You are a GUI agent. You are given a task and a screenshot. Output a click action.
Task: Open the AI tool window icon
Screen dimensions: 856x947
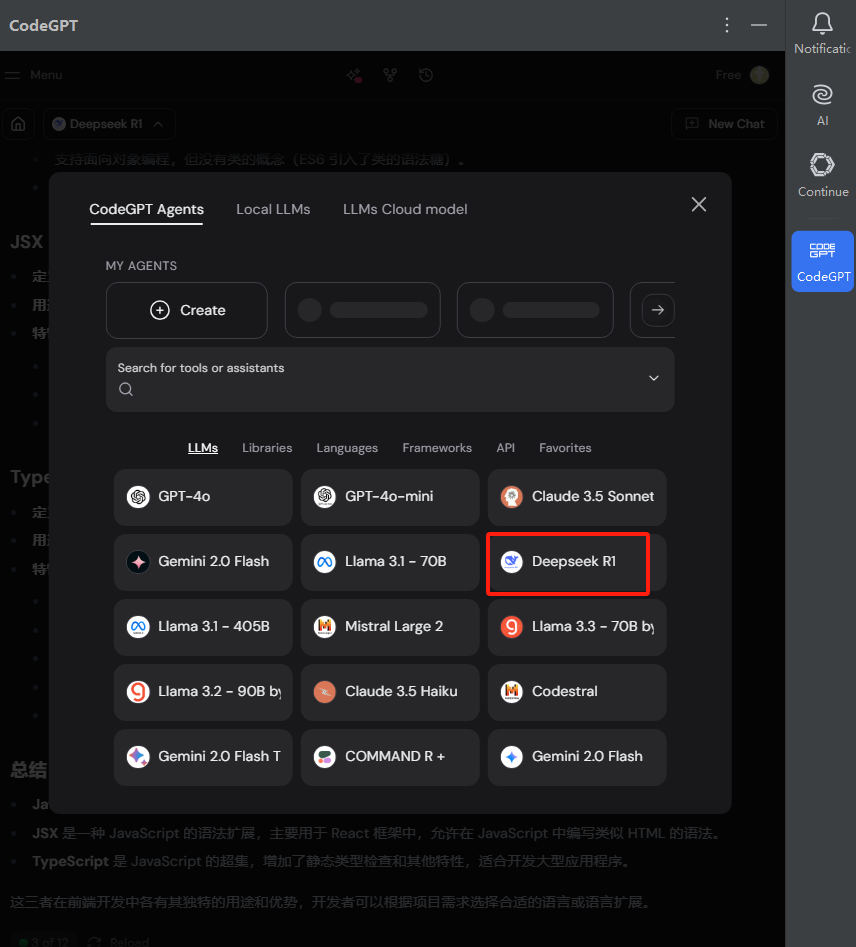pos(822,95)
